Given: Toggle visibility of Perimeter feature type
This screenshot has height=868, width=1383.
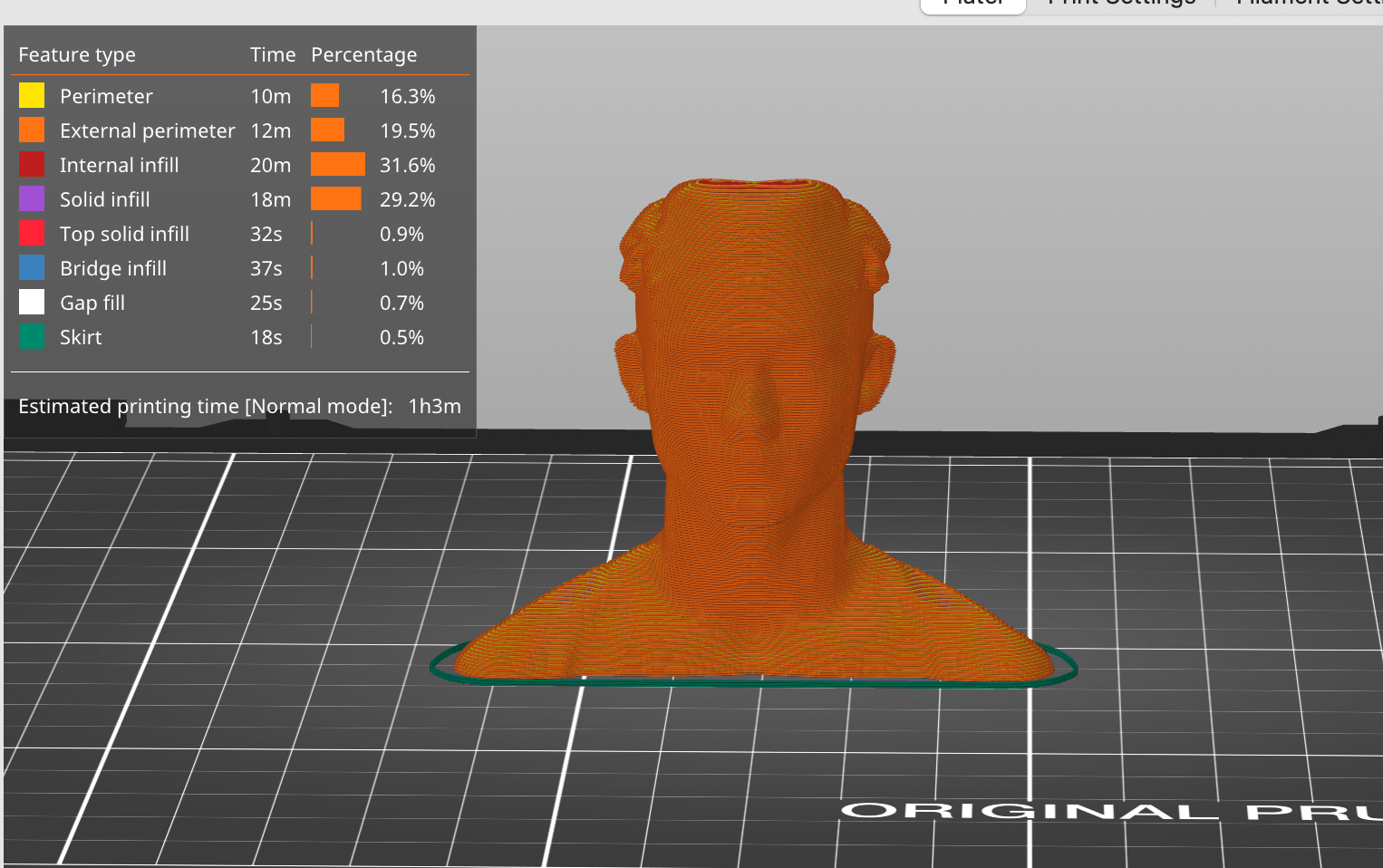Looking at the screenshot, I should pos(106,96).
